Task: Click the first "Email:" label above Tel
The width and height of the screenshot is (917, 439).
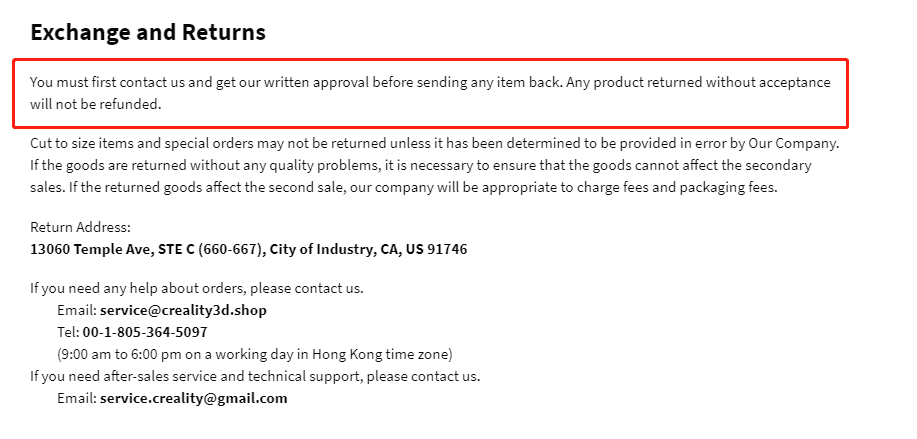Action: click(x=77, y=310)
